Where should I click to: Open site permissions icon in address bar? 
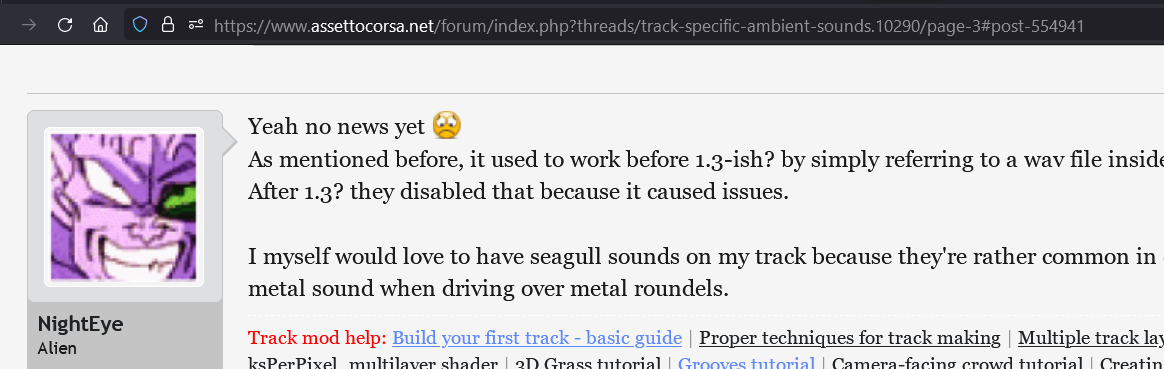pos(195,25)
